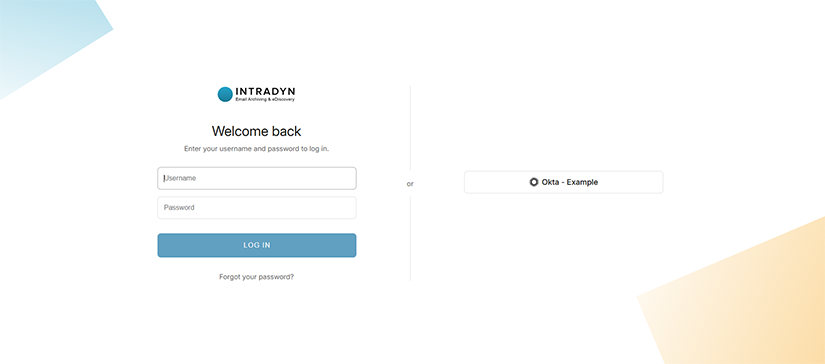Click the word "Example" on Okta button
Viewport: 825px width, 364px height.
pyautogui.click(x=582, y=182)
